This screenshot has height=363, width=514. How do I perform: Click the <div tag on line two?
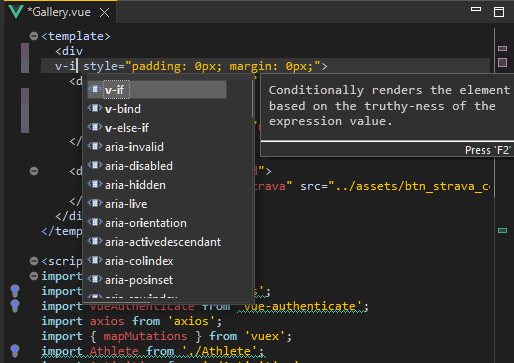[69, 51]
